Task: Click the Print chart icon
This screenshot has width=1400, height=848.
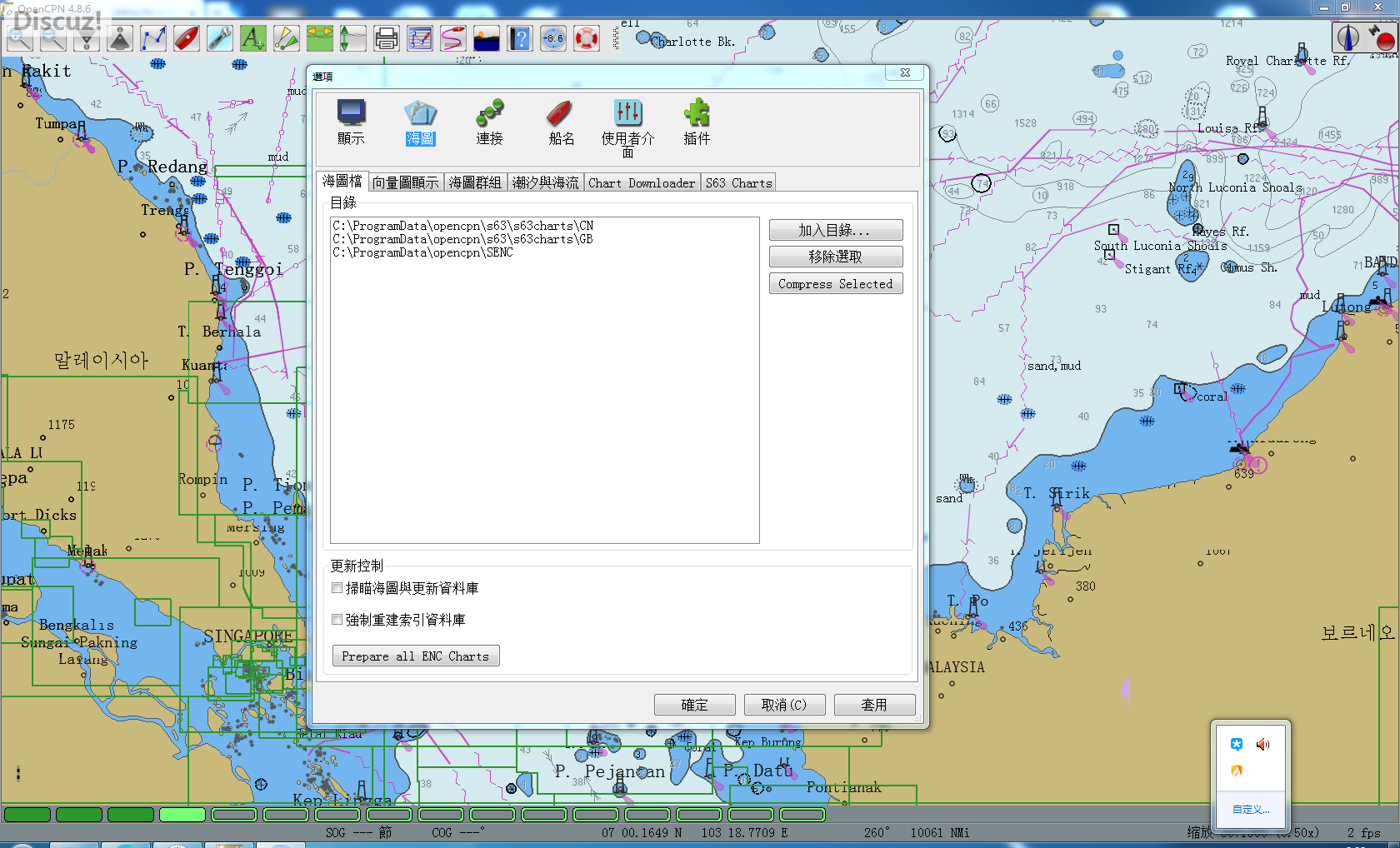Action: click(x=386, y=38)
